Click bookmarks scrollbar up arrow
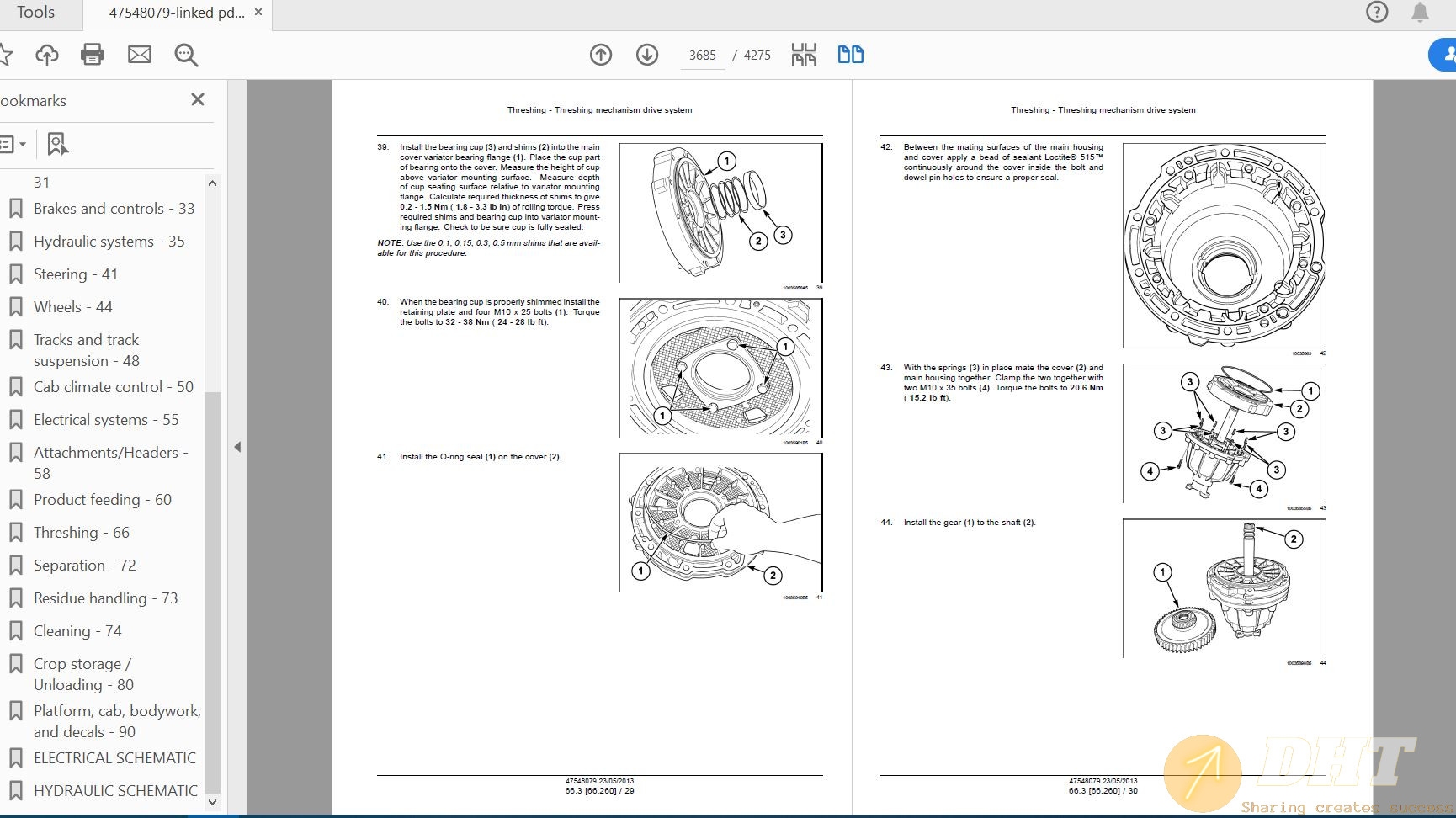1456x818 pixels. (212, 183)
